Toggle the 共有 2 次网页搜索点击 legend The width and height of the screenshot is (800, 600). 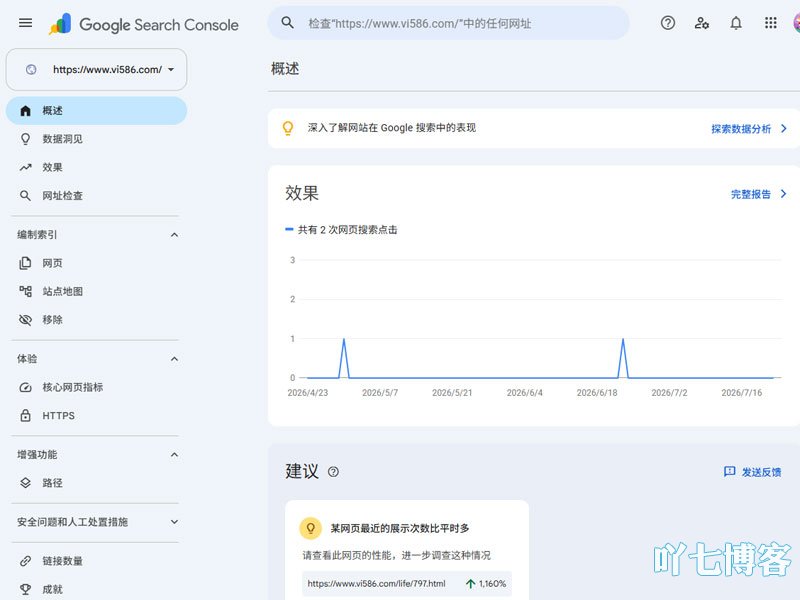[341, 230]
